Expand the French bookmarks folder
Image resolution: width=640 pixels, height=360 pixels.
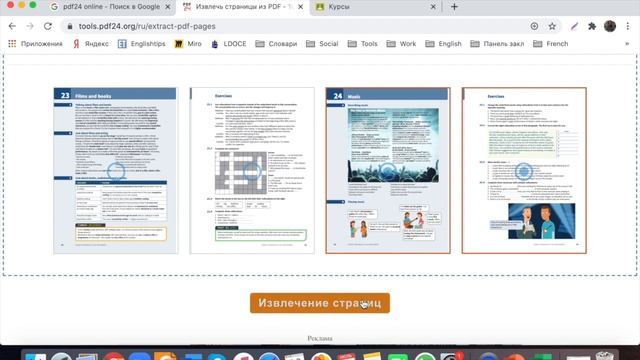[551, 44]
